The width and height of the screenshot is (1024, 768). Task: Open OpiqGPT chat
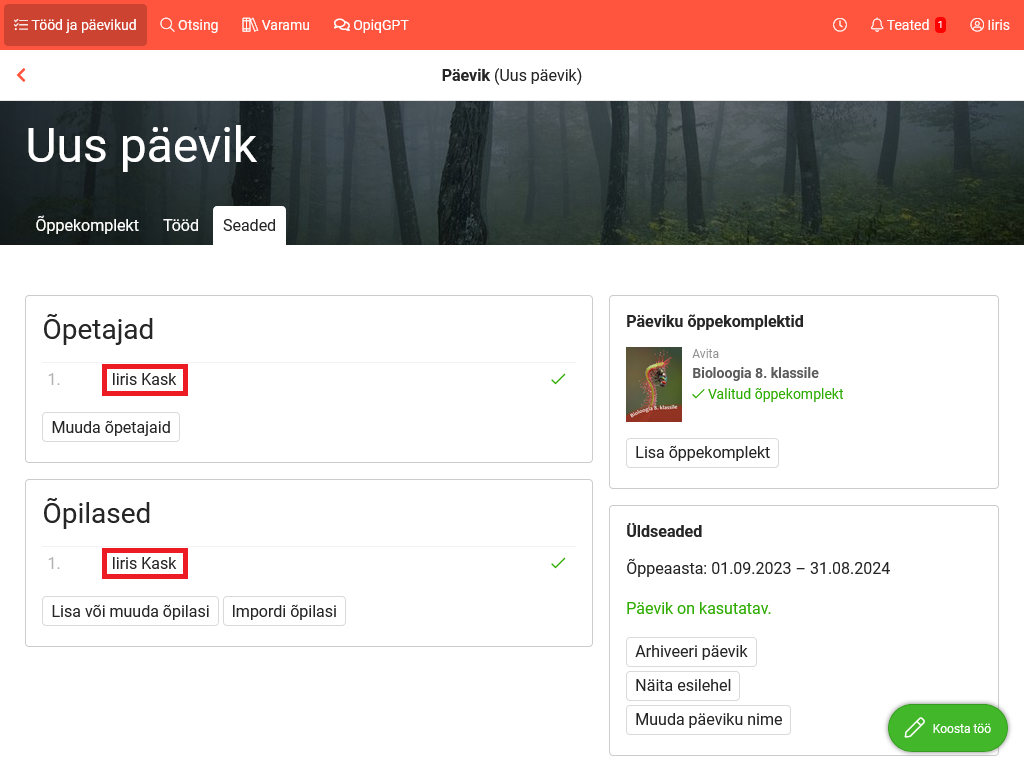pyautogui.click(x=371, y=25)
